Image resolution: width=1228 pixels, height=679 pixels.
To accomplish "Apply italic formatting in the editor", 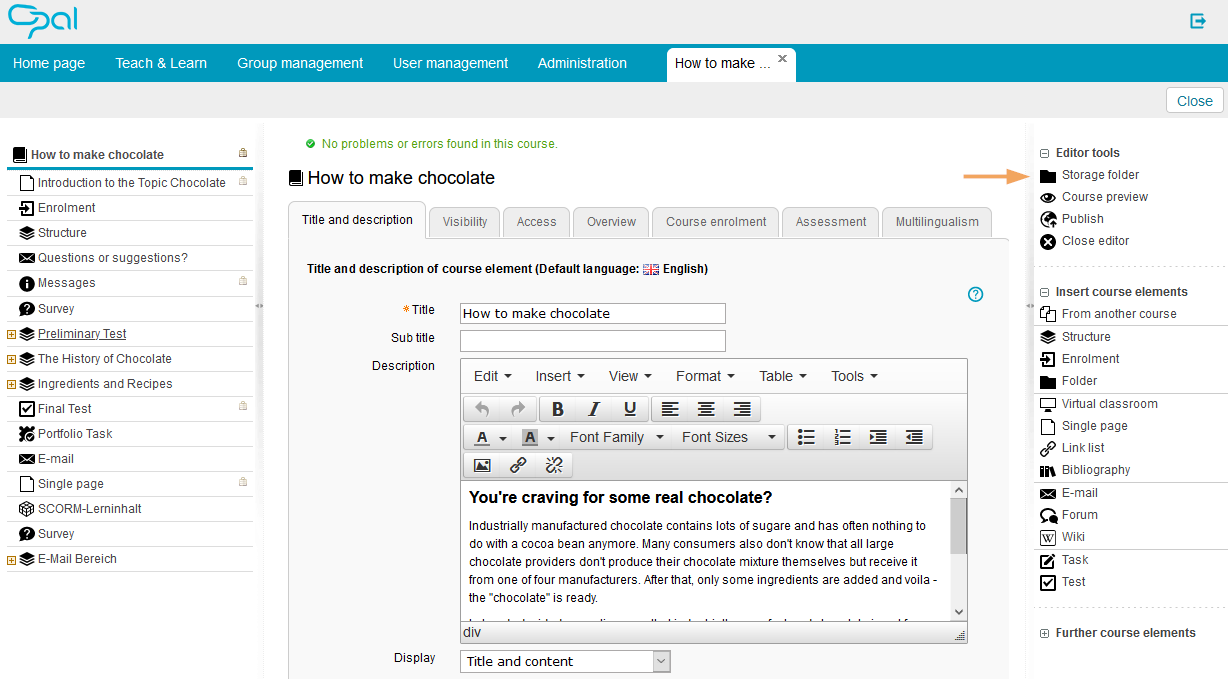I will click(594, 409).
